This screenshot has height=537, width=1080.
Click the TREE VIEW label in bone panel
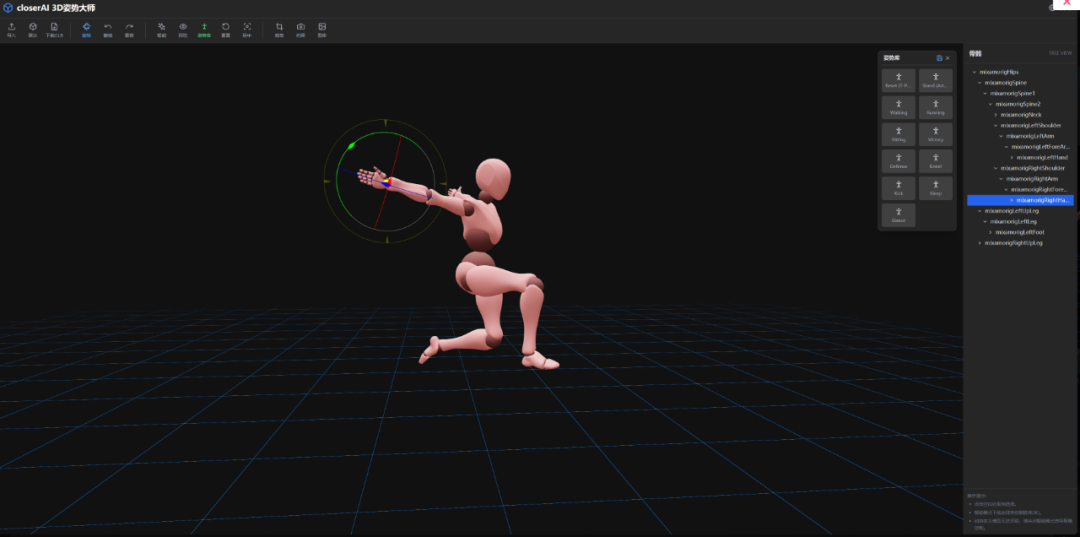point(1060,53)
